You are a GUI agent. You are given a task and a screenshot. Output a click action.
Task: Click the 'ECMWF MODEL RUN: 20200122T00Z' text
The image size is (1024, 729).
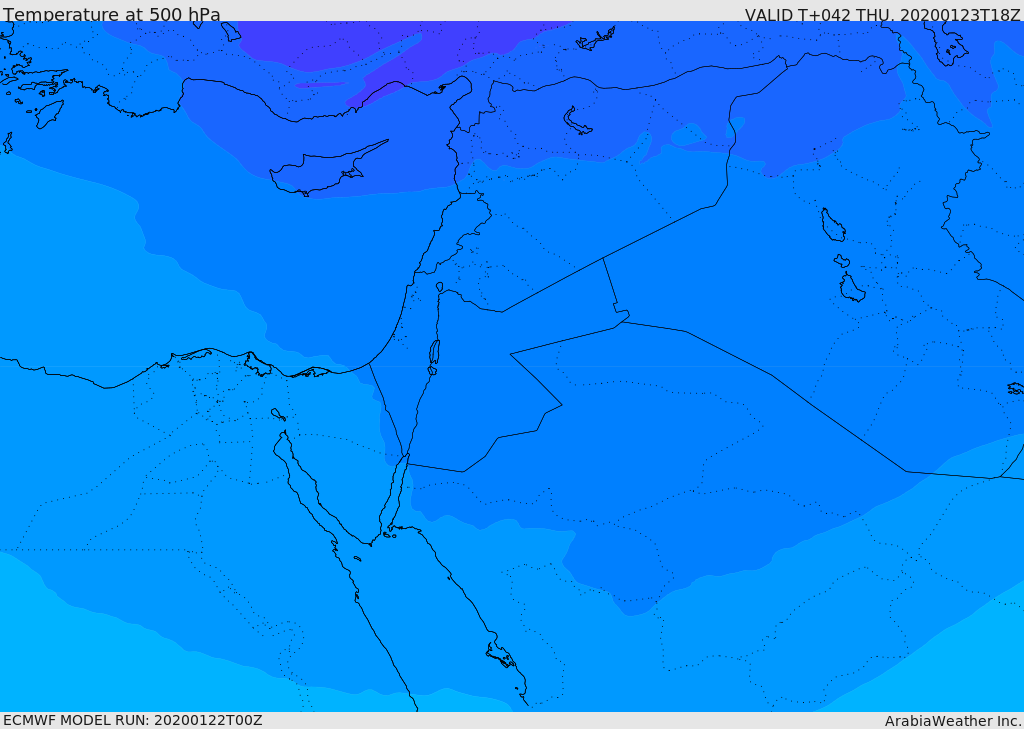click(133, 721)
